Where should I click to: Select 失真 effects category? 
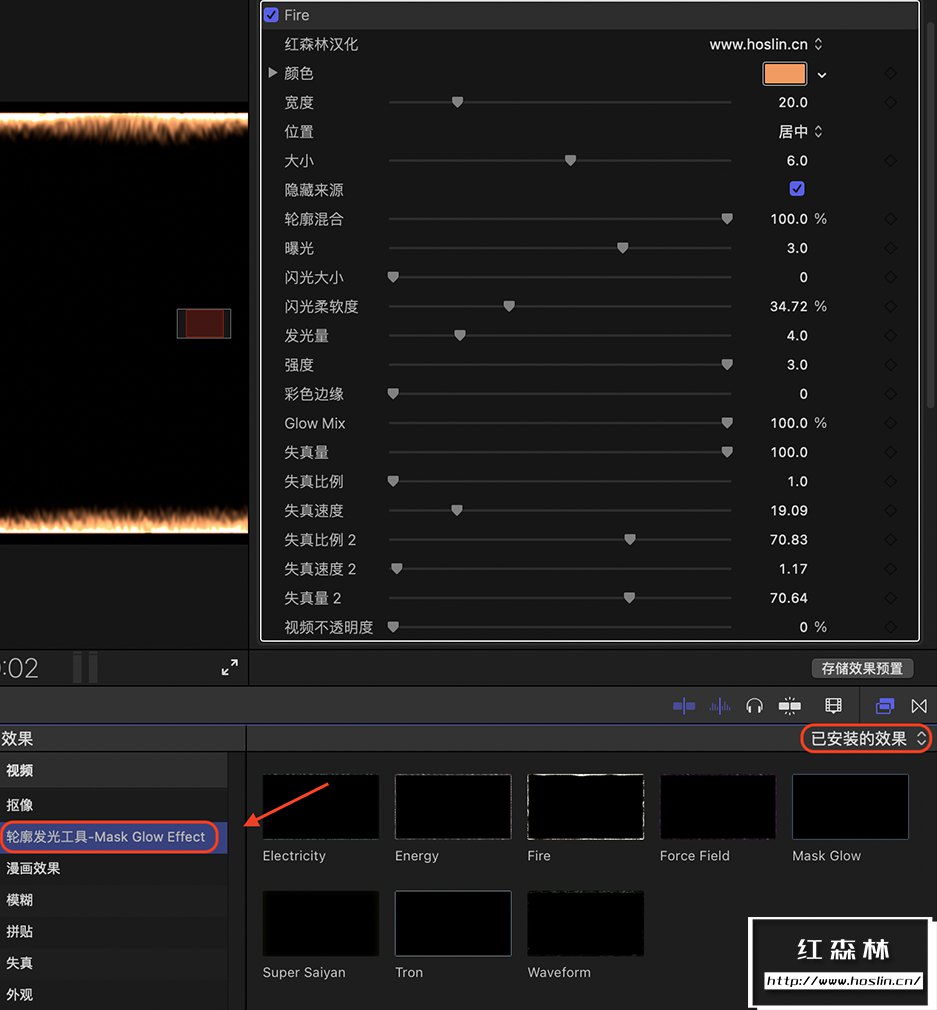coord(113,963)
